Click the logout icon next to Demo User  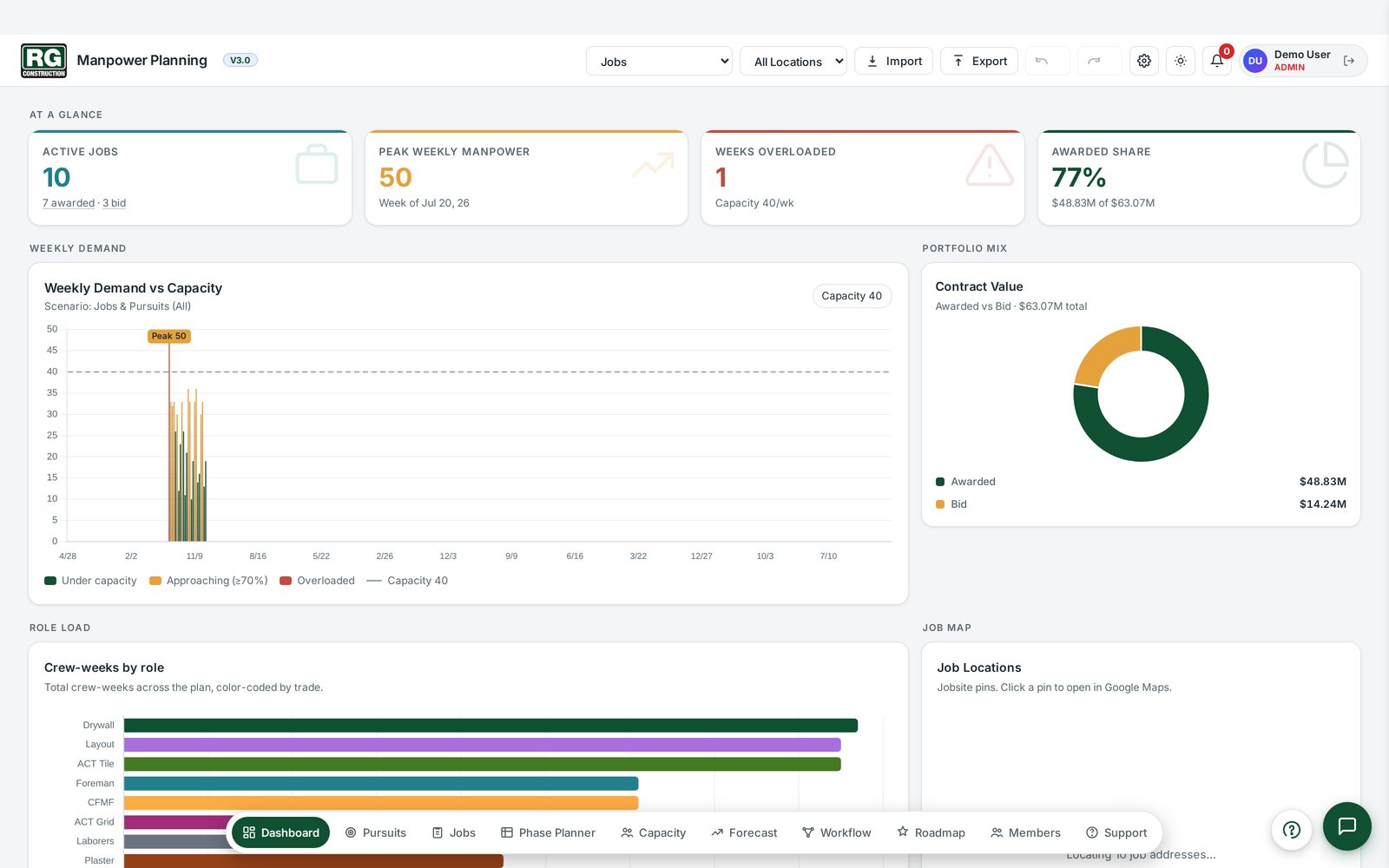tap(1349, 61)
